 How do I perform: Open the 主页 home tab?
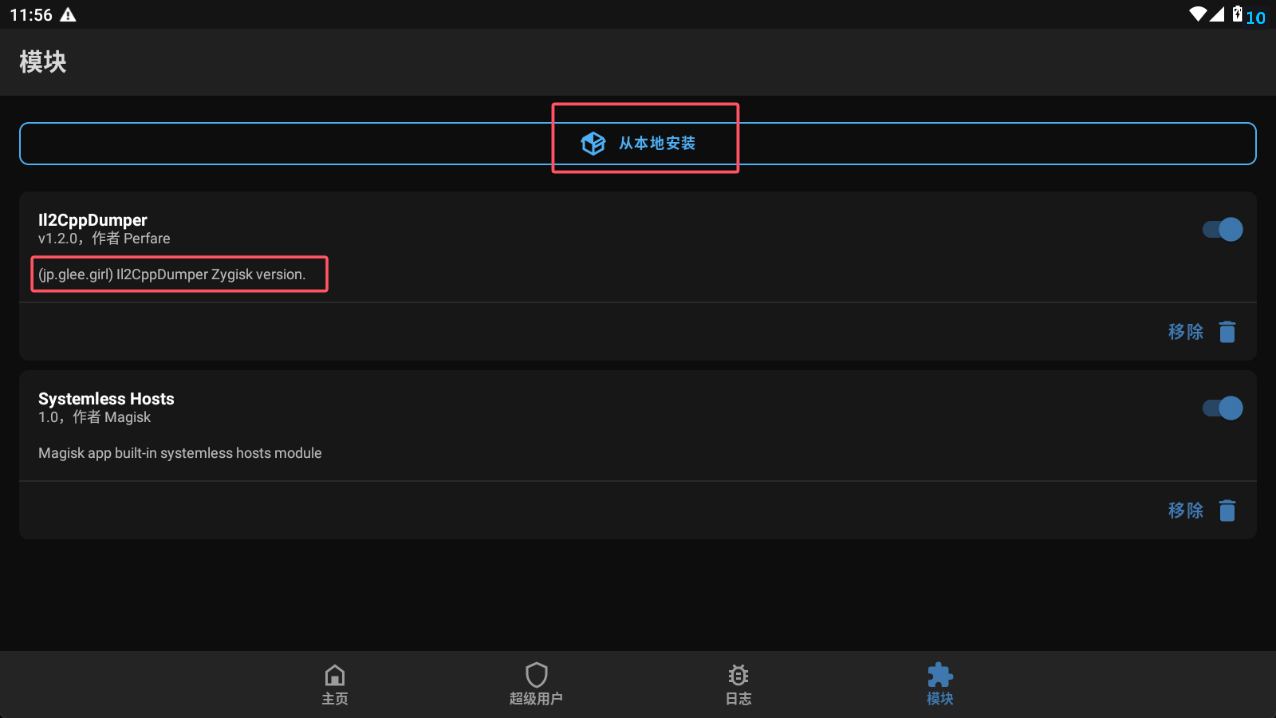pyautogui.click(x=335, y=685)
